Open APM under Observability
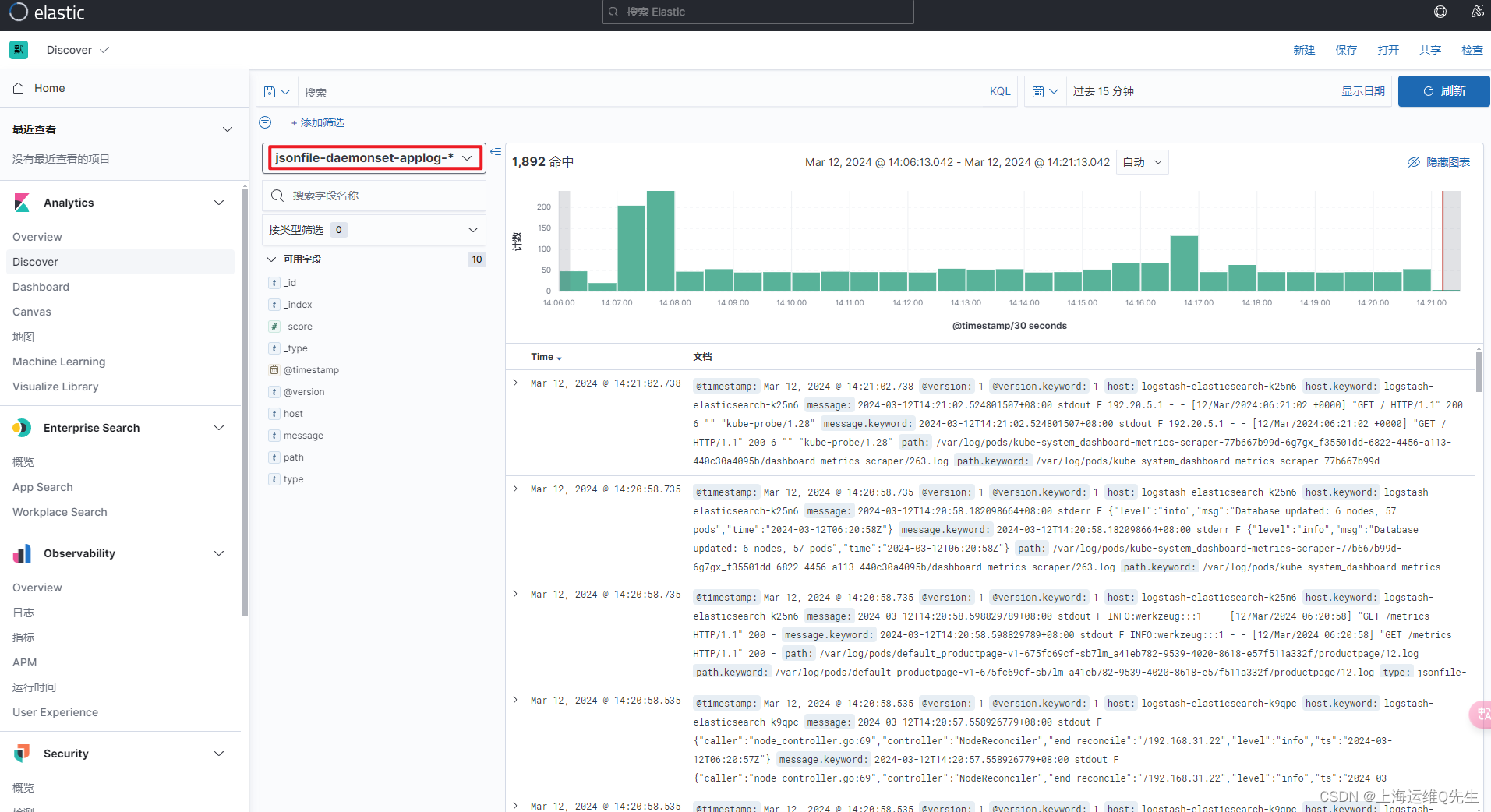 (x=25, y=662)
